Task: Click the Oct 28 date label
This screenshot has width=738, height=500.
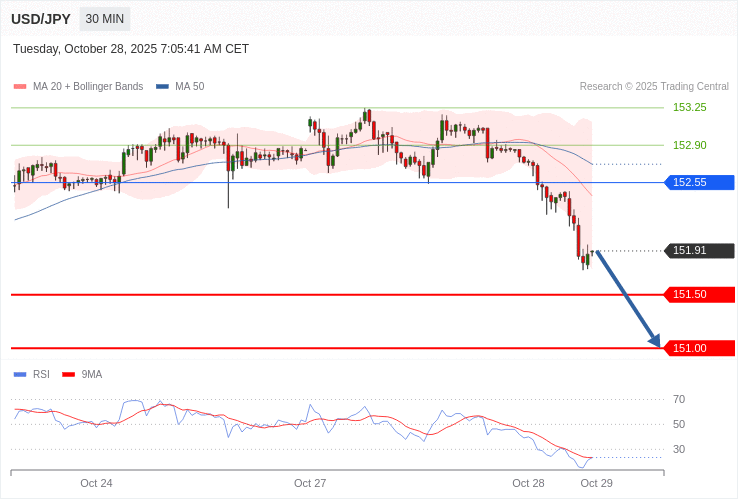Action: coord(528,483)
